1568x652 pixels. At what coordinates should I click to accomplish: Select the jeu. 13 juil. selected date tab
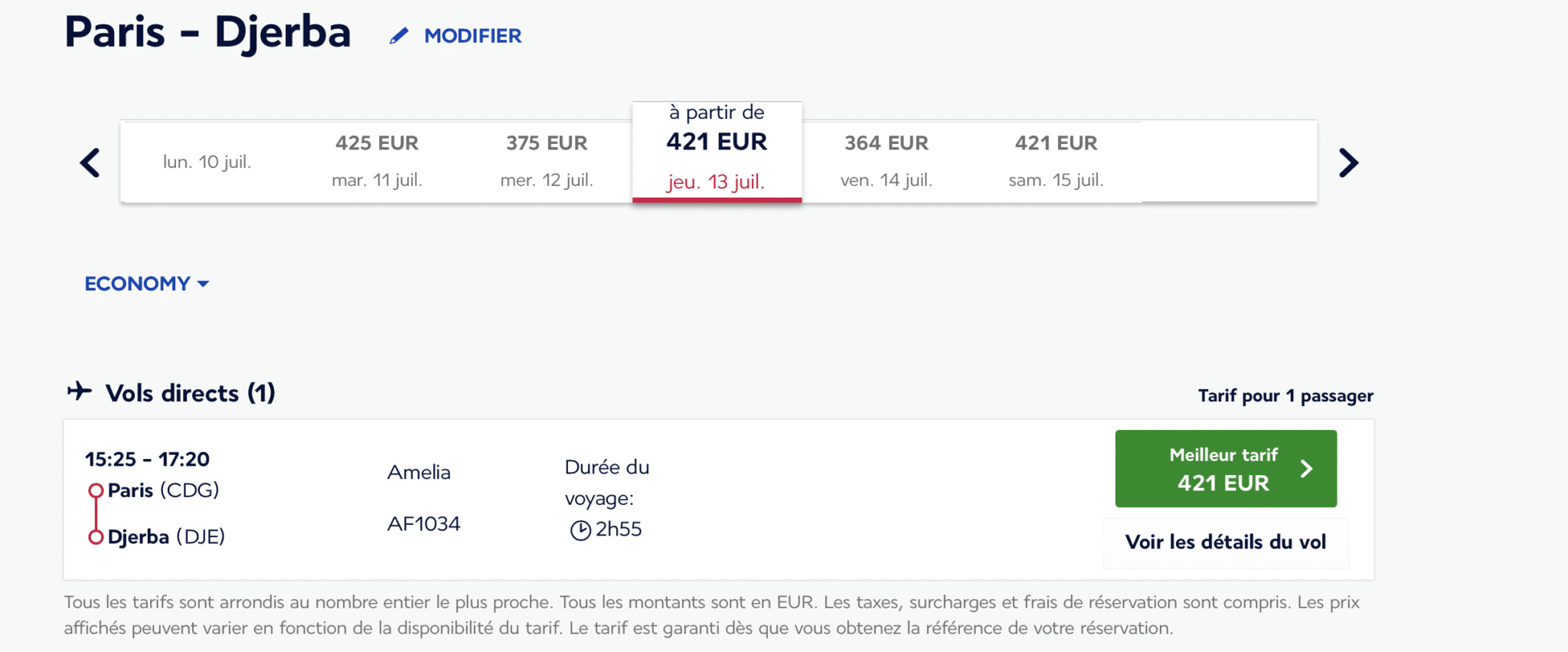coord(717,152)
